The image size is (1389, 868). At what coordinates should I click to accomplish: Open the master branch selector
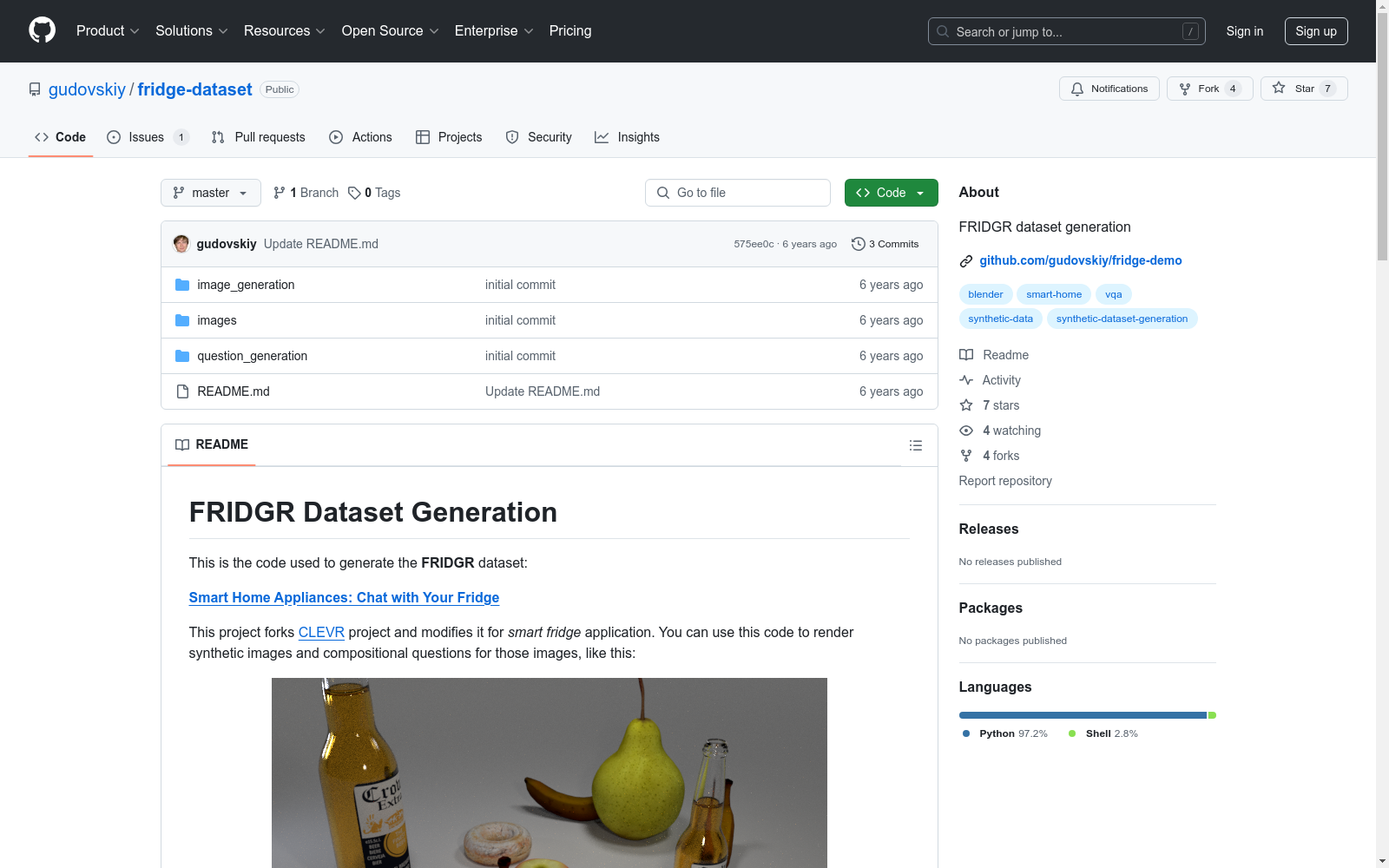point(211,193)
